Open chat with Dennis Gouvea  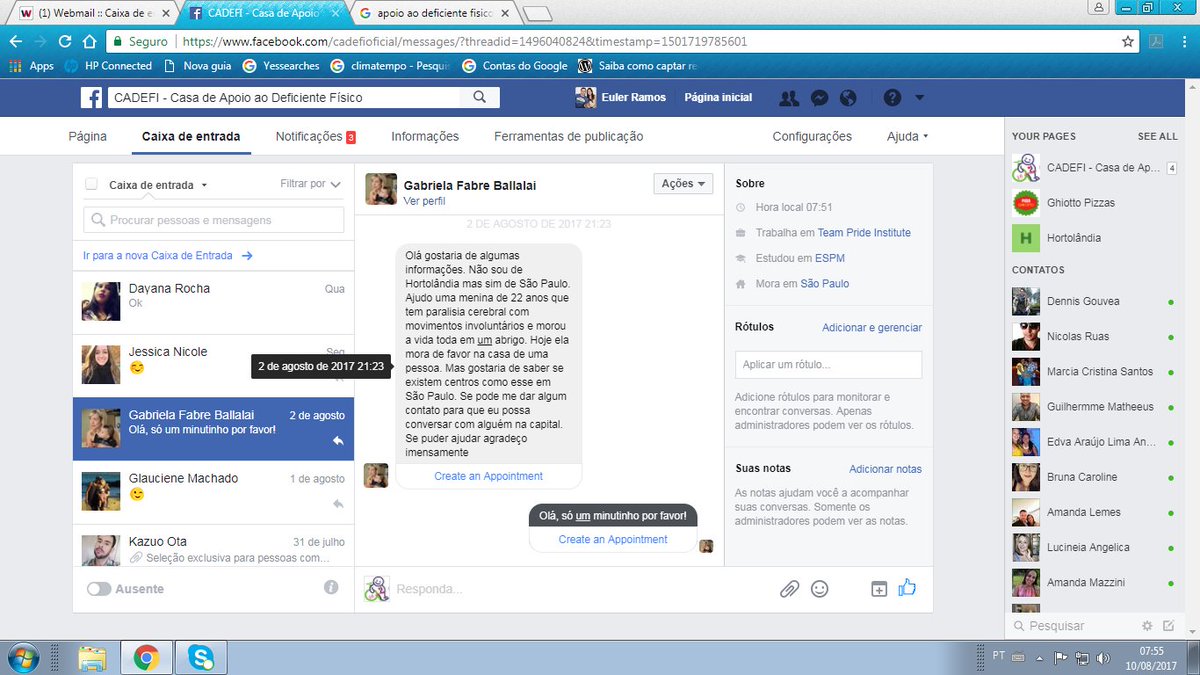(1094, 301)
